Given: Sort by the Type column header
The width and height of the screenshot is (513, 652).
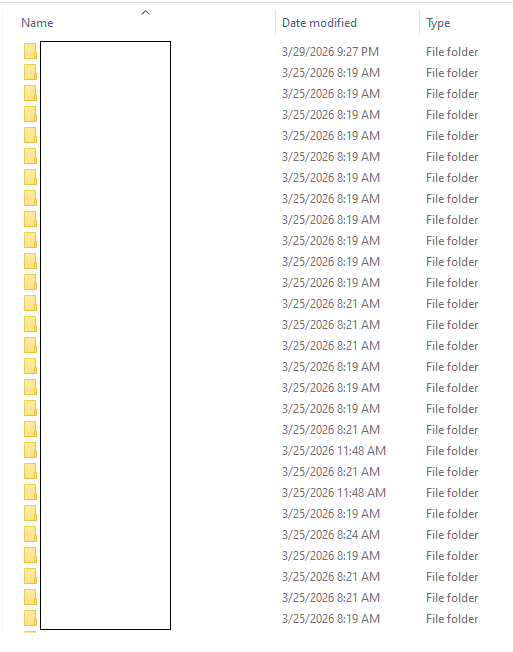Looking at the screenshot, I should [438, 23].
